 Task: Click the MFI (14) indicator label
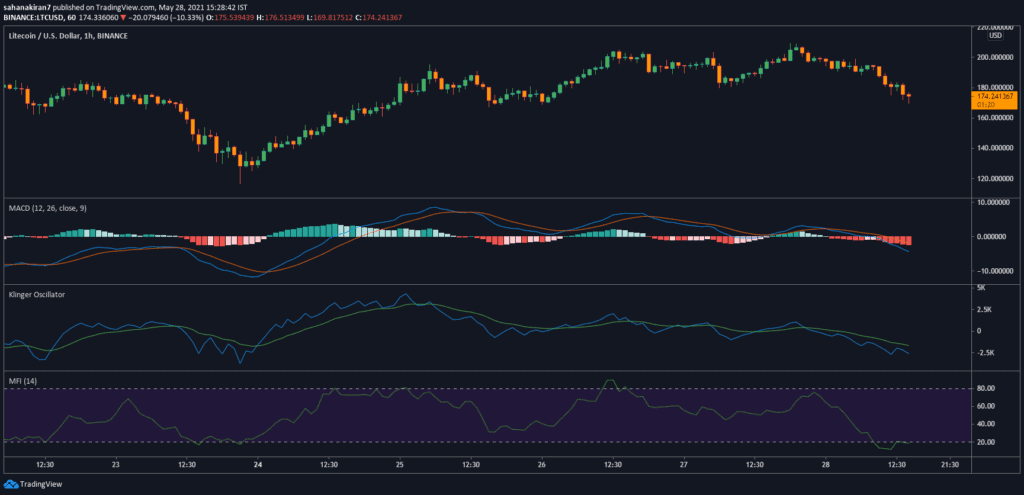click(x=22, y=379)
